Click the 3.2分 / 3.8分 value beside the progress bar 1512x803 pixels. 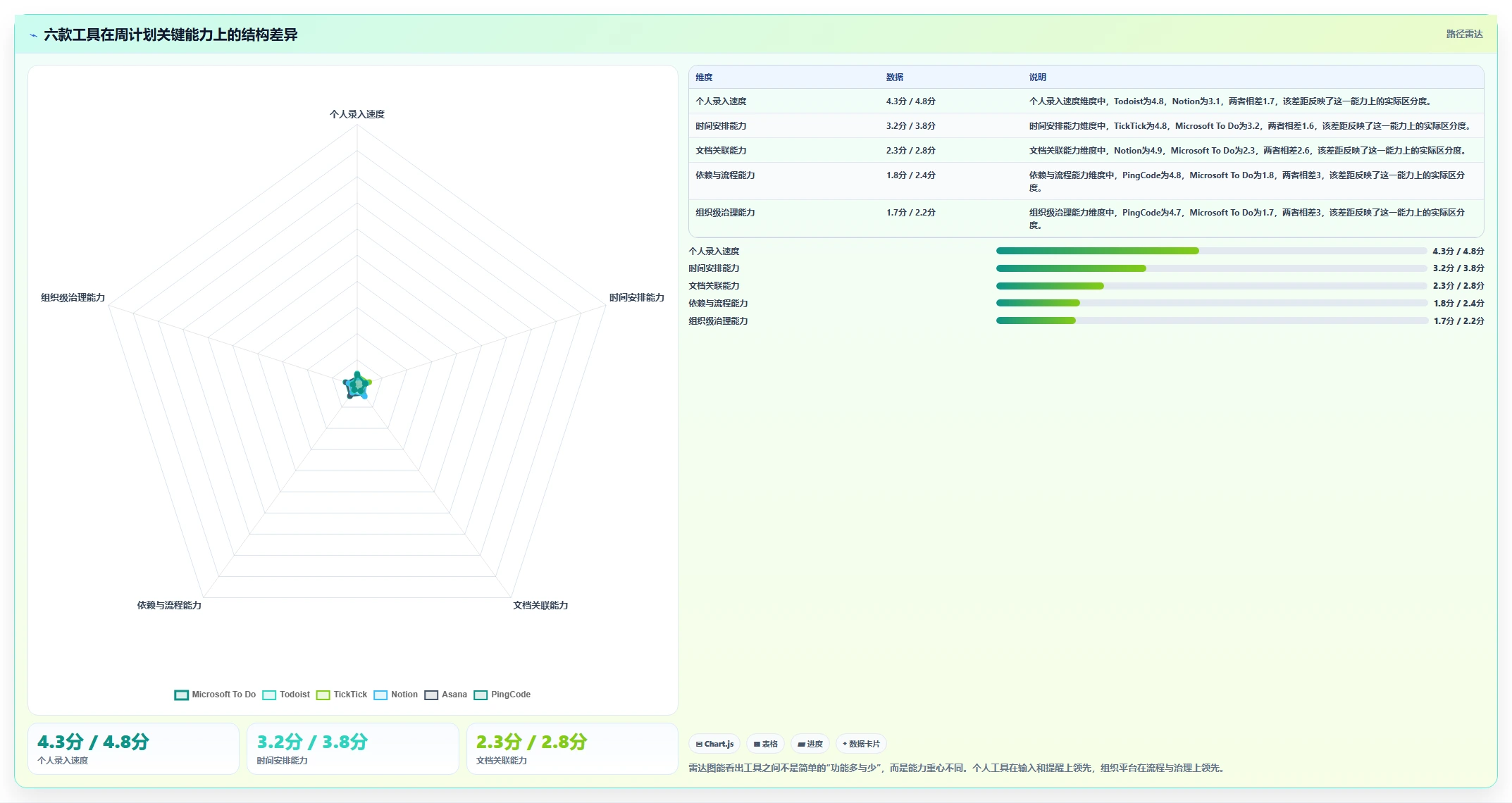[1458, 268]
